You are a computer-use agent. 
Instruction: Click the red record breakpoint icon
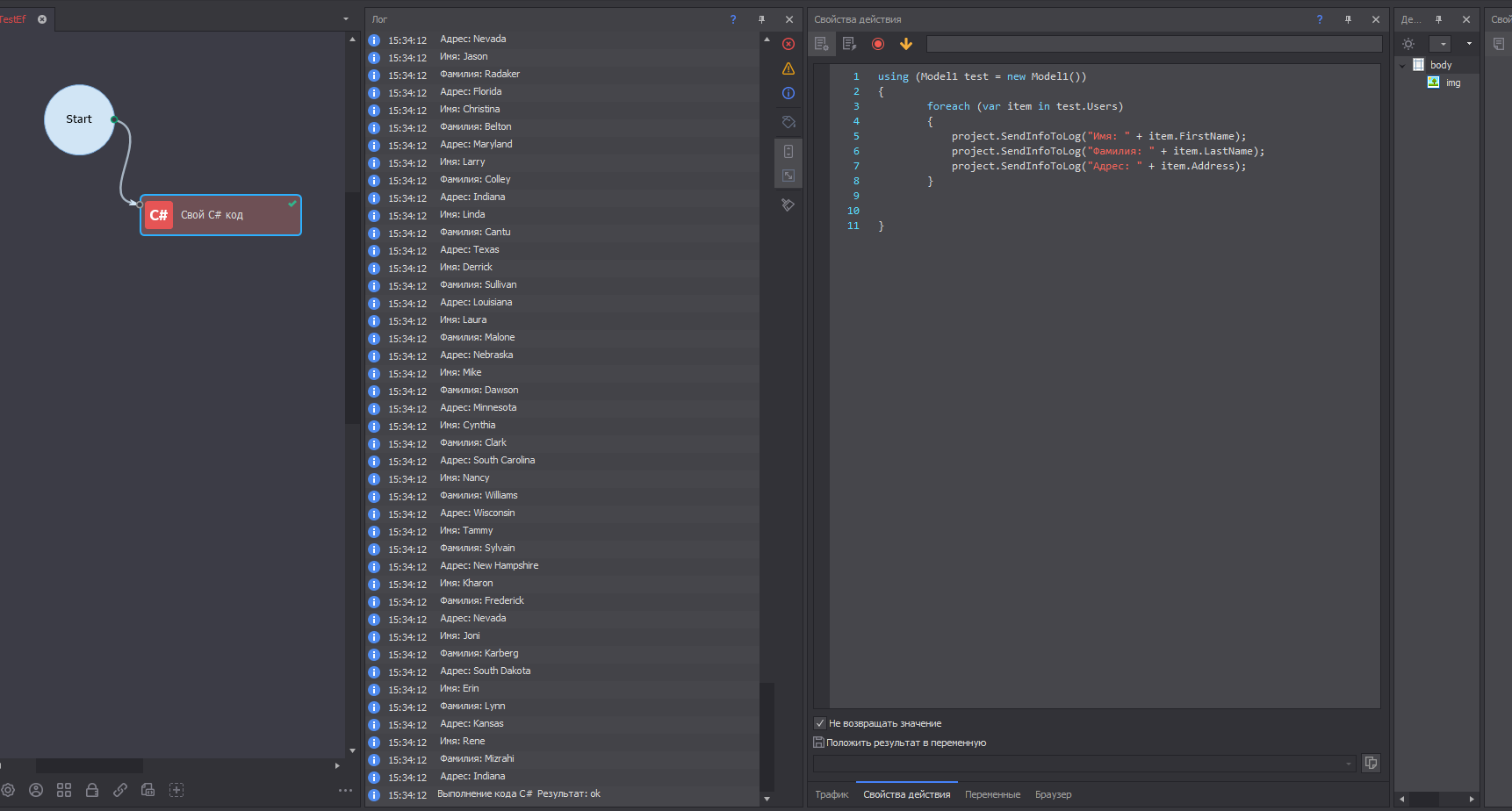click(878, 44)
